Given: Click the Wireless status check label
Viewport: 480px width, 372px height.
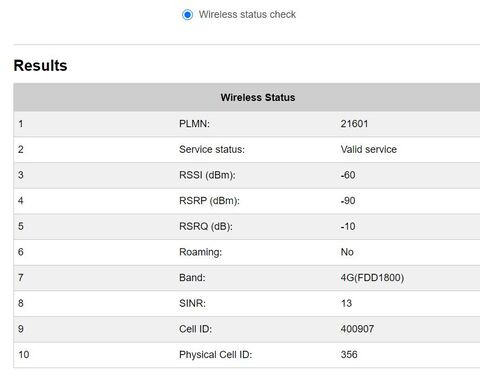Looking at the screenshot, I should pos(247,15).
